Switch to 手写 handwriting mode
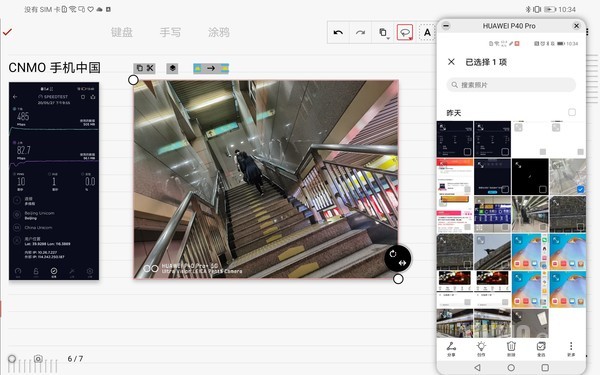This screenshot has height=375, width=600. (x=170, y=33)
